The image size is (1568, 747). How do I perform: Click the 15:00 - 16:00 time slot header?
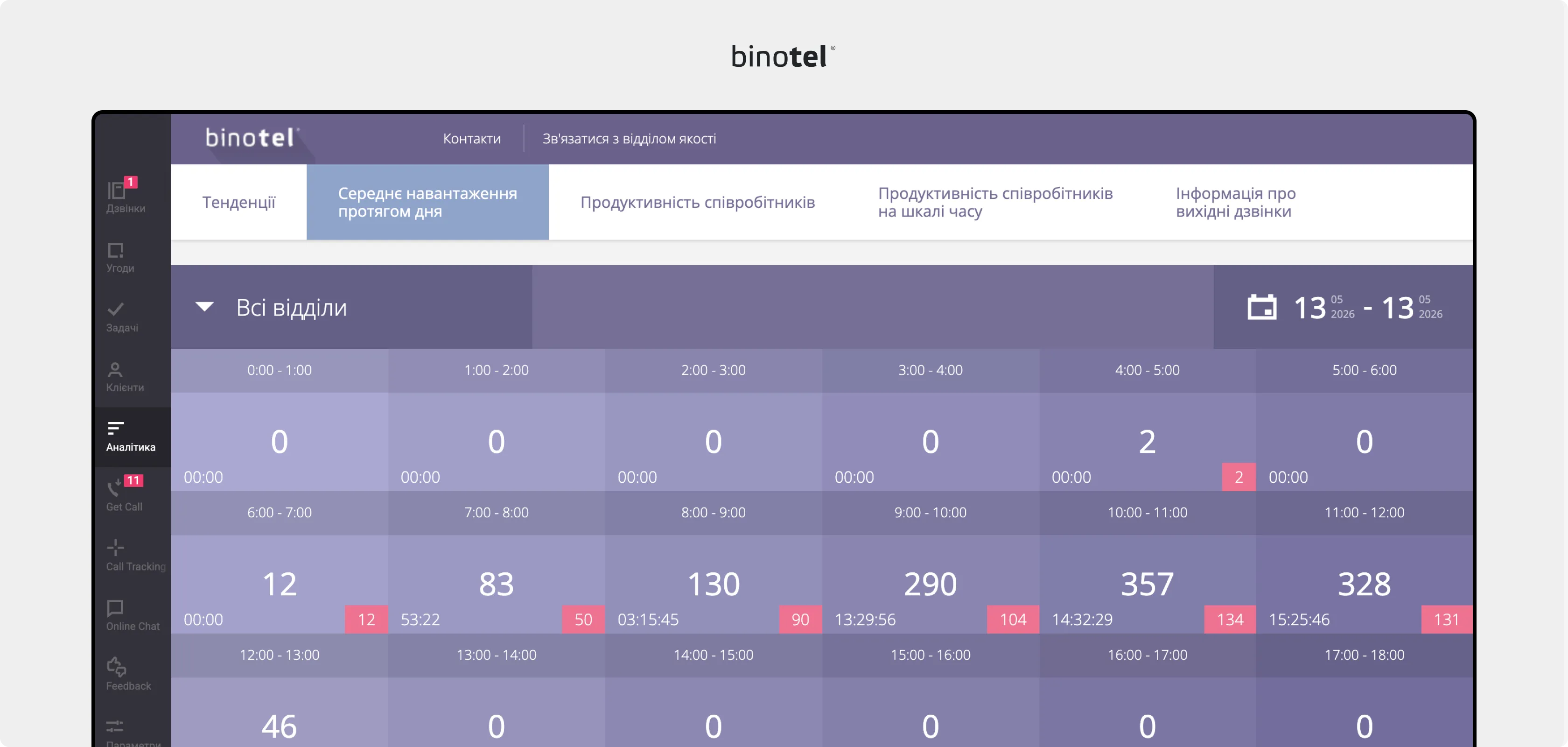[x=930, y=655]
